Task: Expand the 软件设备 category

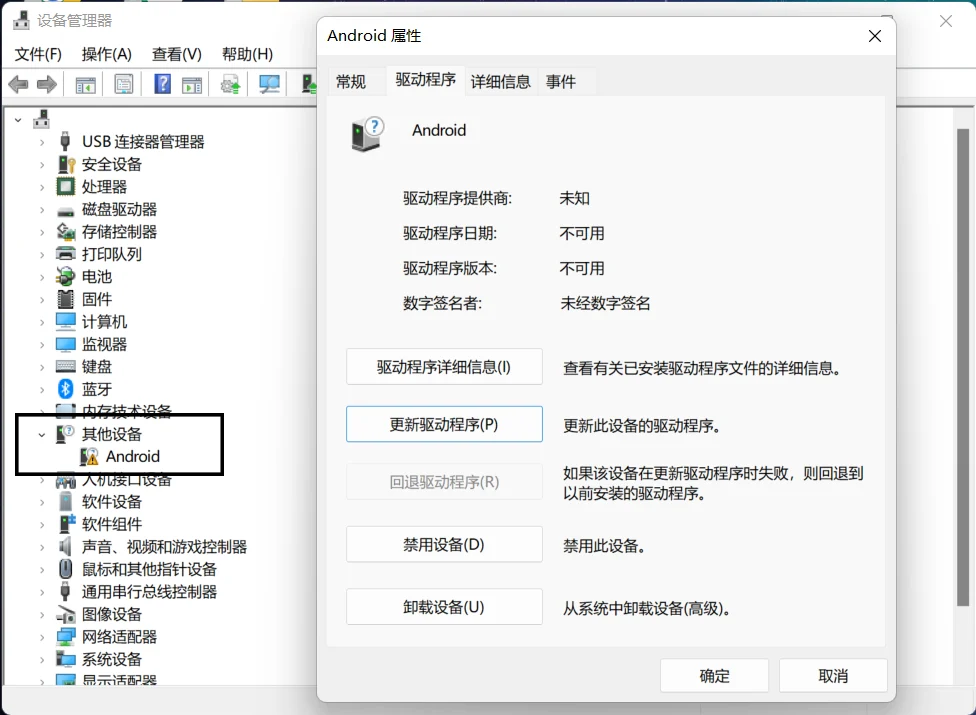Action: 42,502
